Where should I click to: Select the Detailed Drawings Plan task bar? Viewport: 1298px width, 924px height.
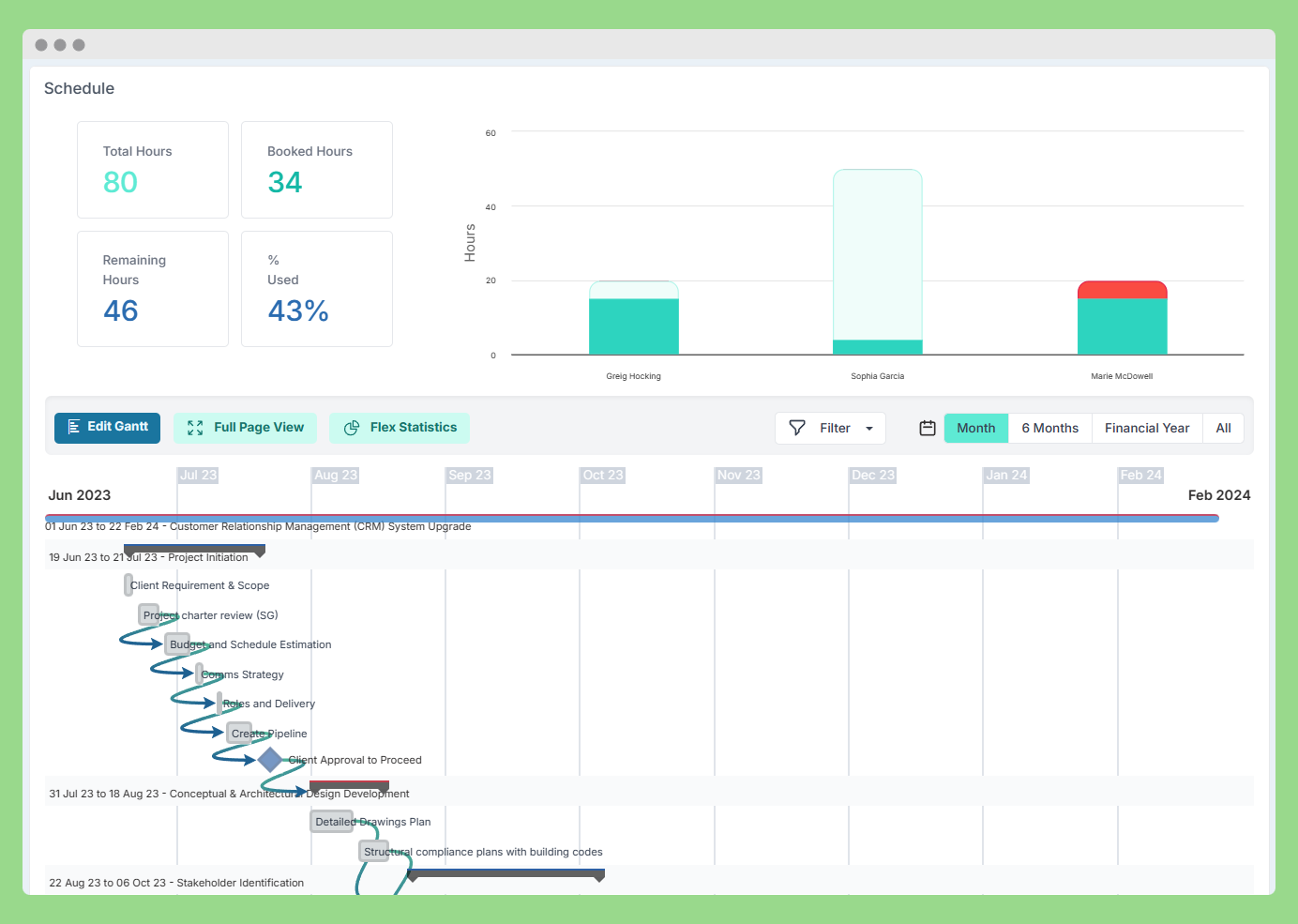[x=332, y=821]
